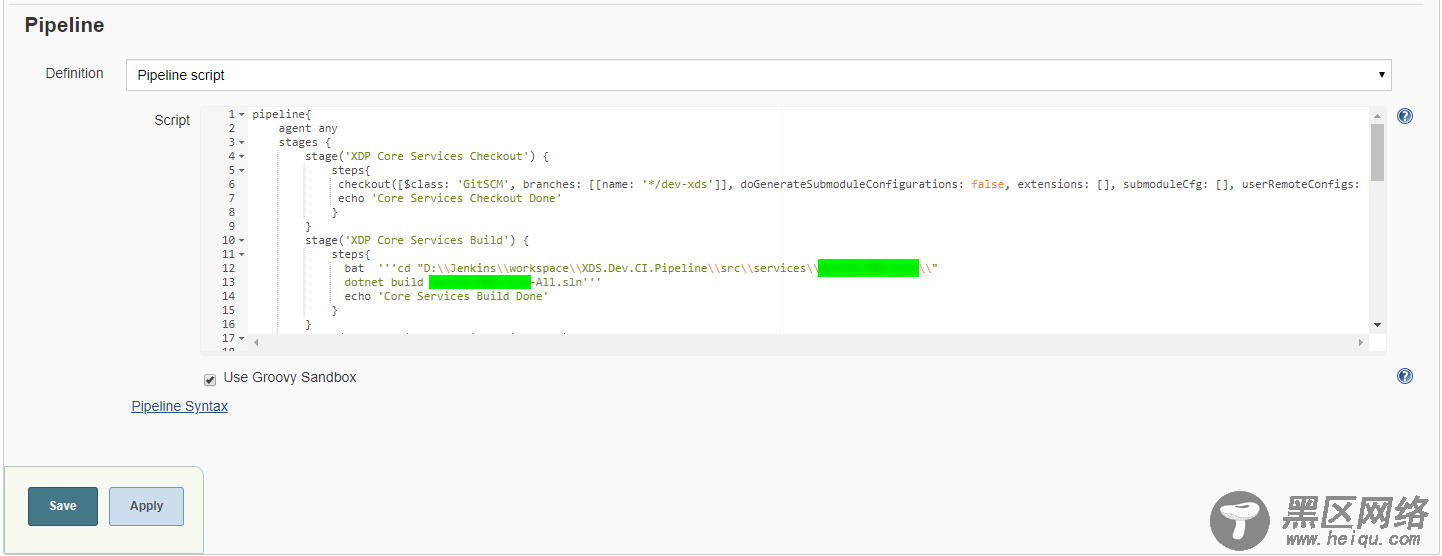
Task: Open the Definition dropdown showing Pipeline script
Action: pyautogui.click(x=758, y=75)
